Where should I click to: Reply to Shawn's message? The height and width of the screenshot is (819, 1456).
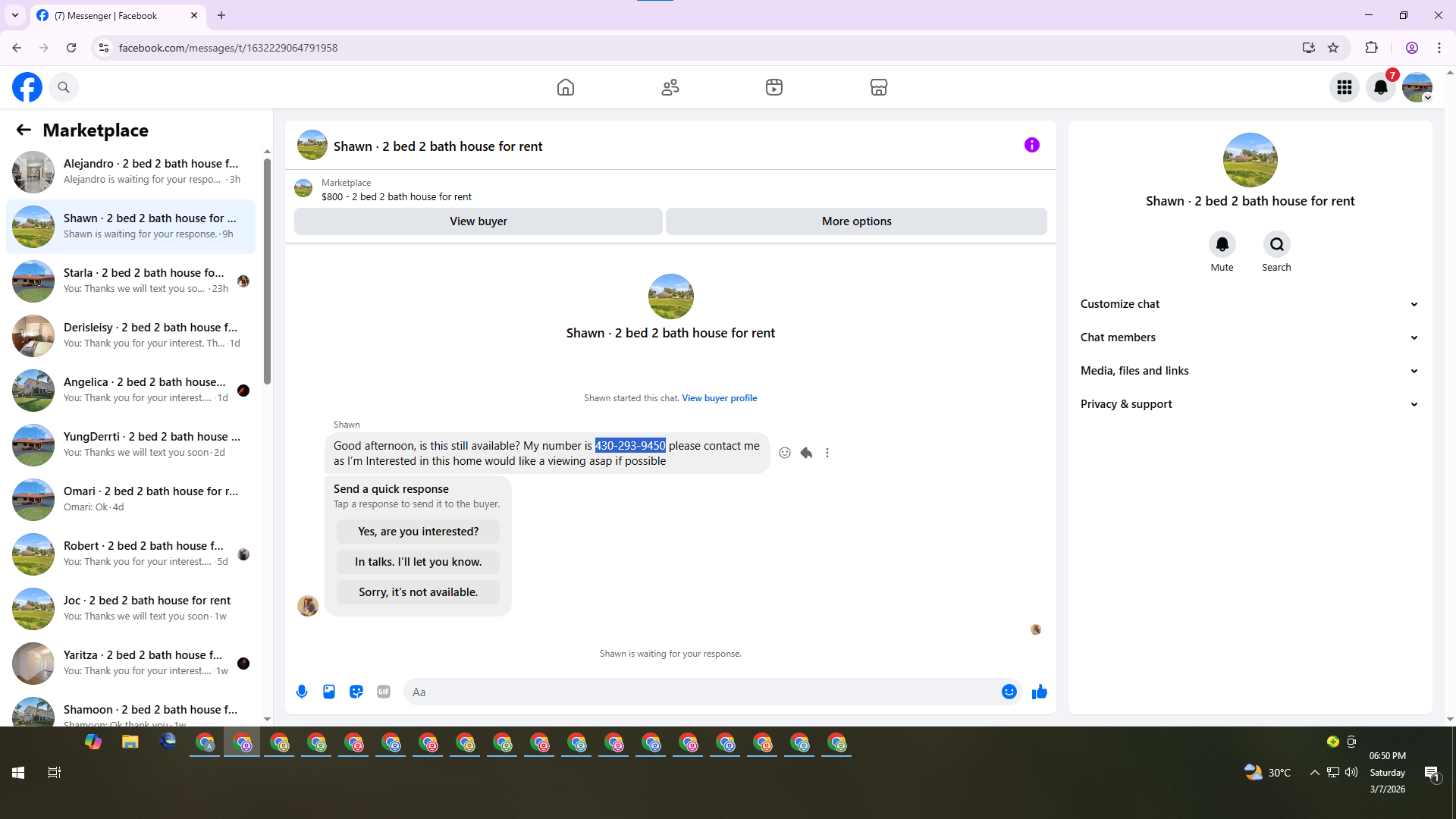click(806, 453)
